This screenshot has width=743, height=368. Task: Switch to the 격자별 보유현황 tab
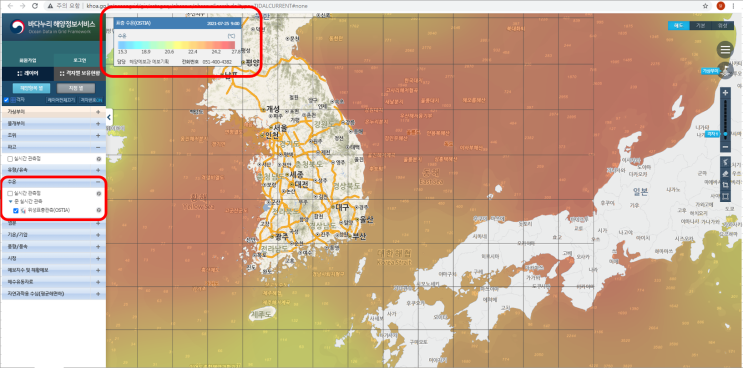[x=80, y=74]
